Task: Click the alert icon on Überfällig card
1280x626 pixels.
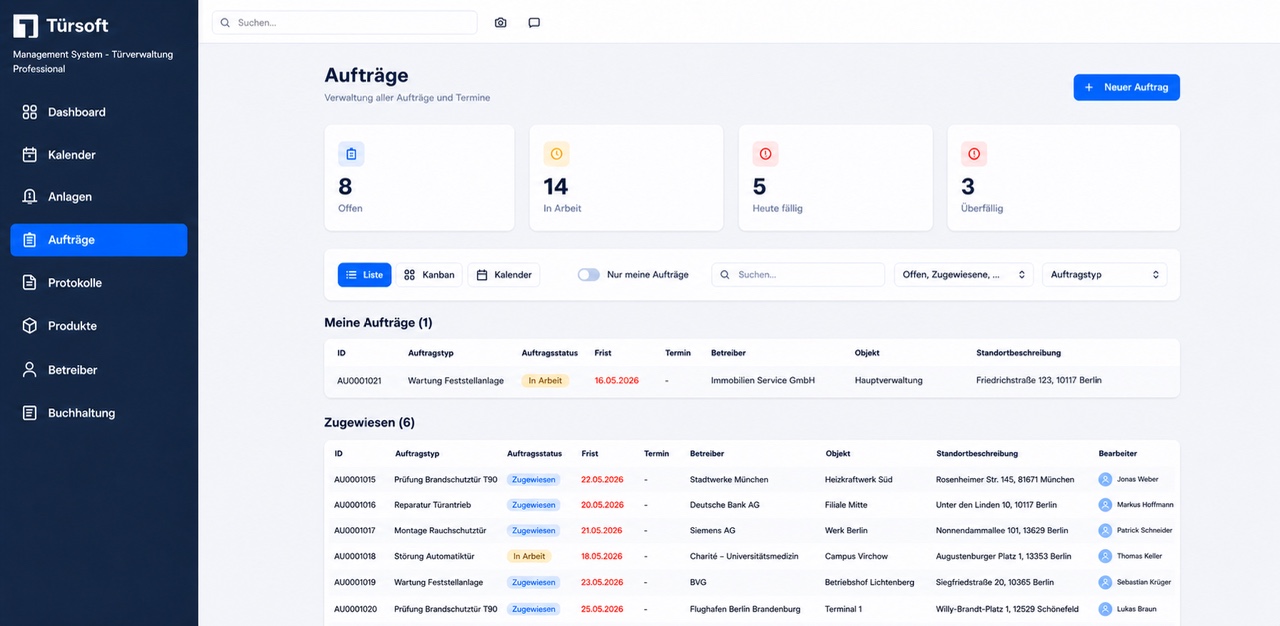Action: (x=974, y=154)
